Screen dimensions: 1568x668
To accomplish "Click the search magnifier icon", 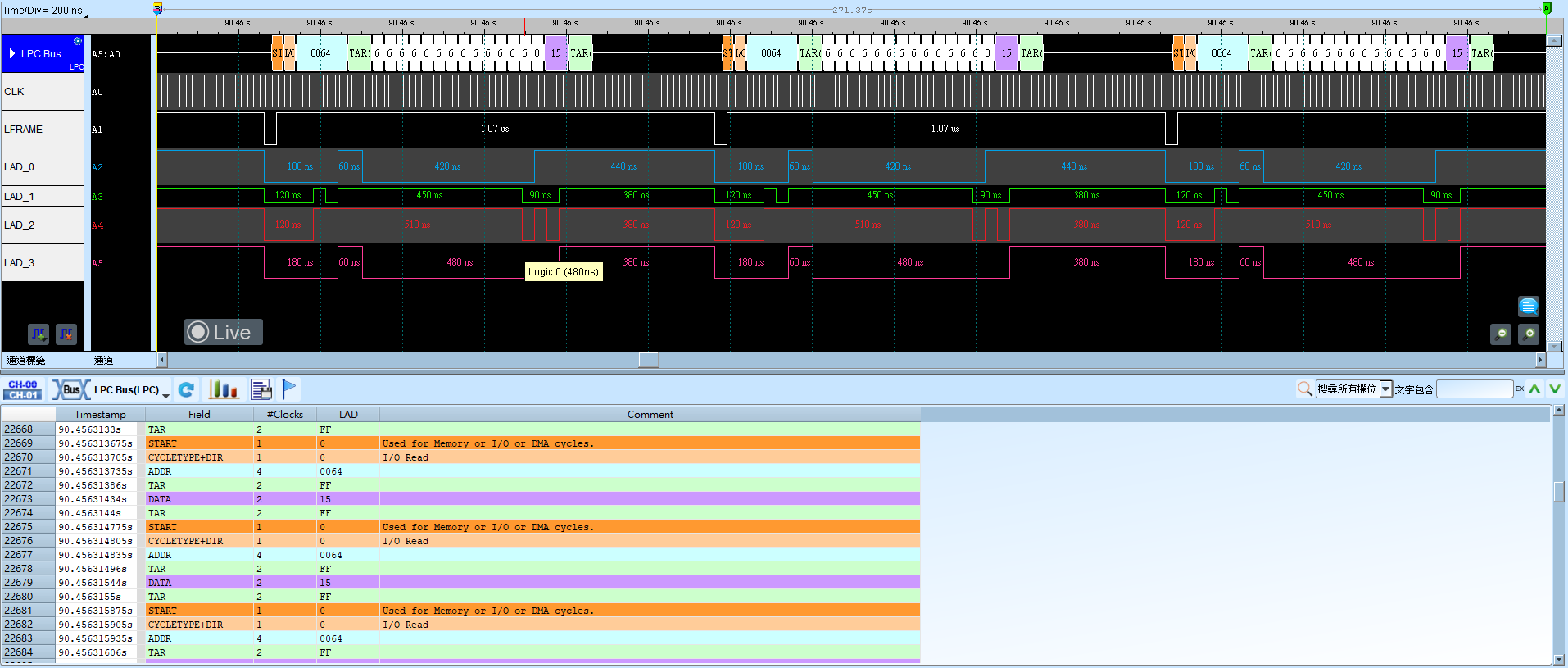I will pos(1305,389).
